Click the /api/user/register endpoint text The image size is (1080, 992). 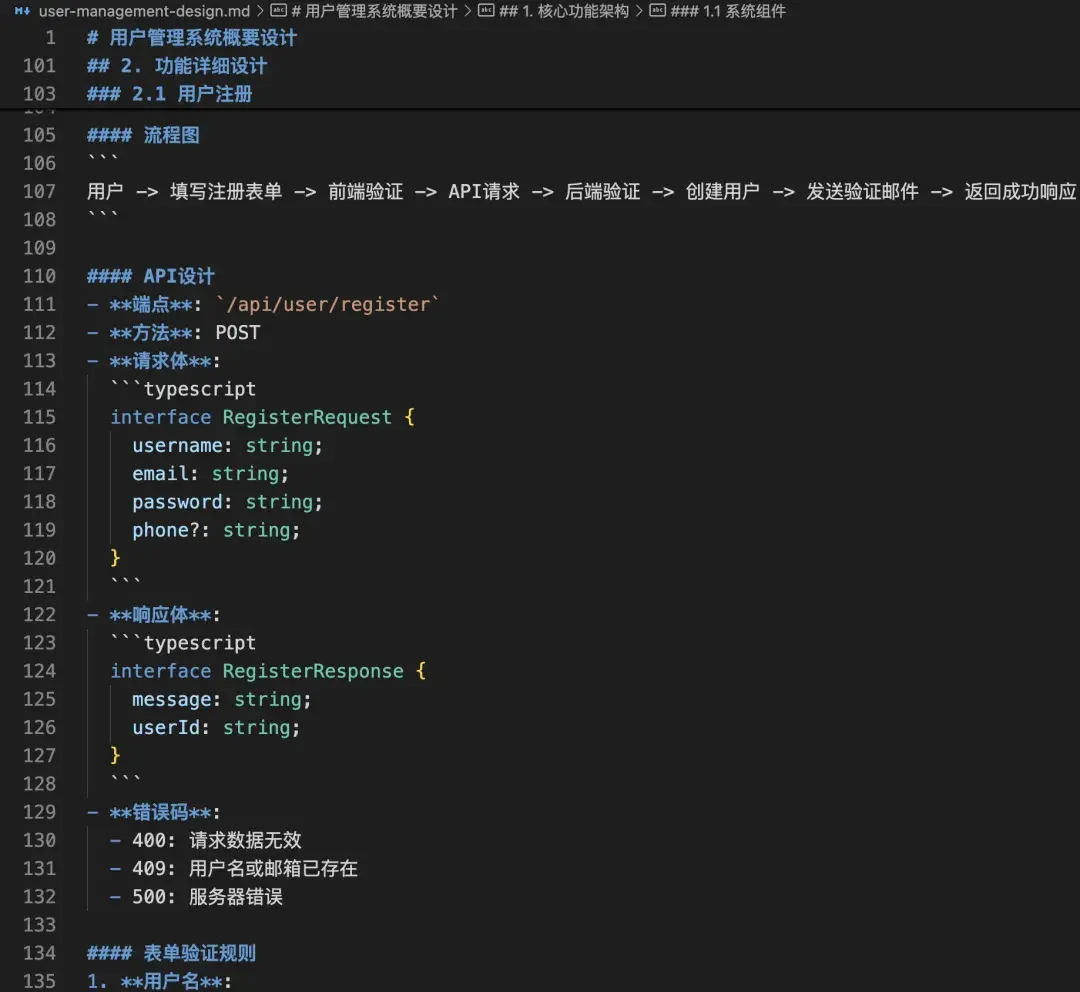(327, 304)
